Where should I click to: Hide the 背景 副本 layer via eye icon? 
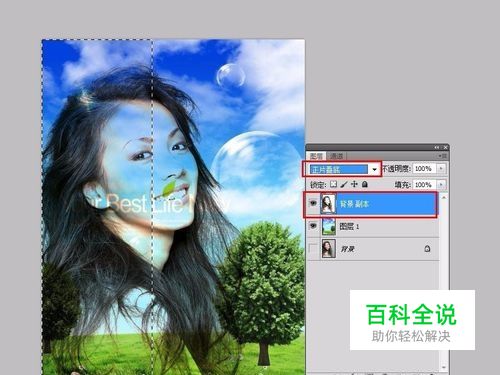(x=313, y=203)
